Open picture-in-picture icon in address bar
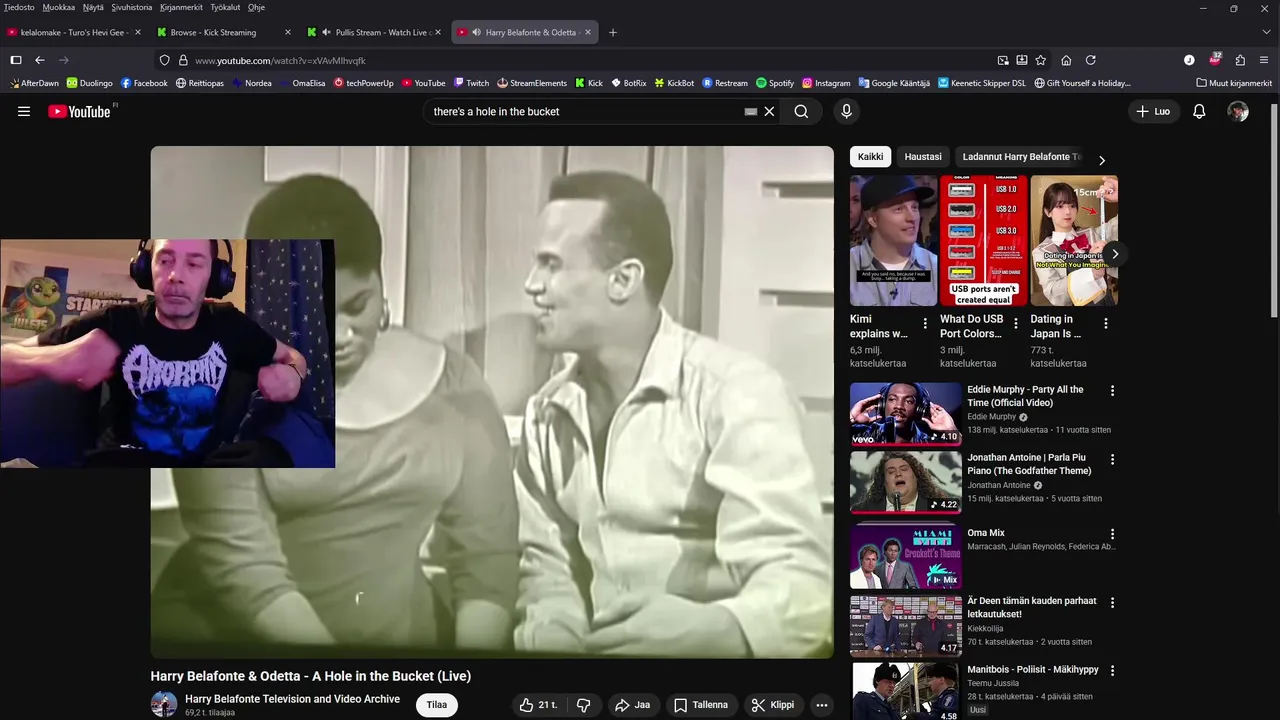This screenshot has height=720, width=1280. (x=1003, y=60)
